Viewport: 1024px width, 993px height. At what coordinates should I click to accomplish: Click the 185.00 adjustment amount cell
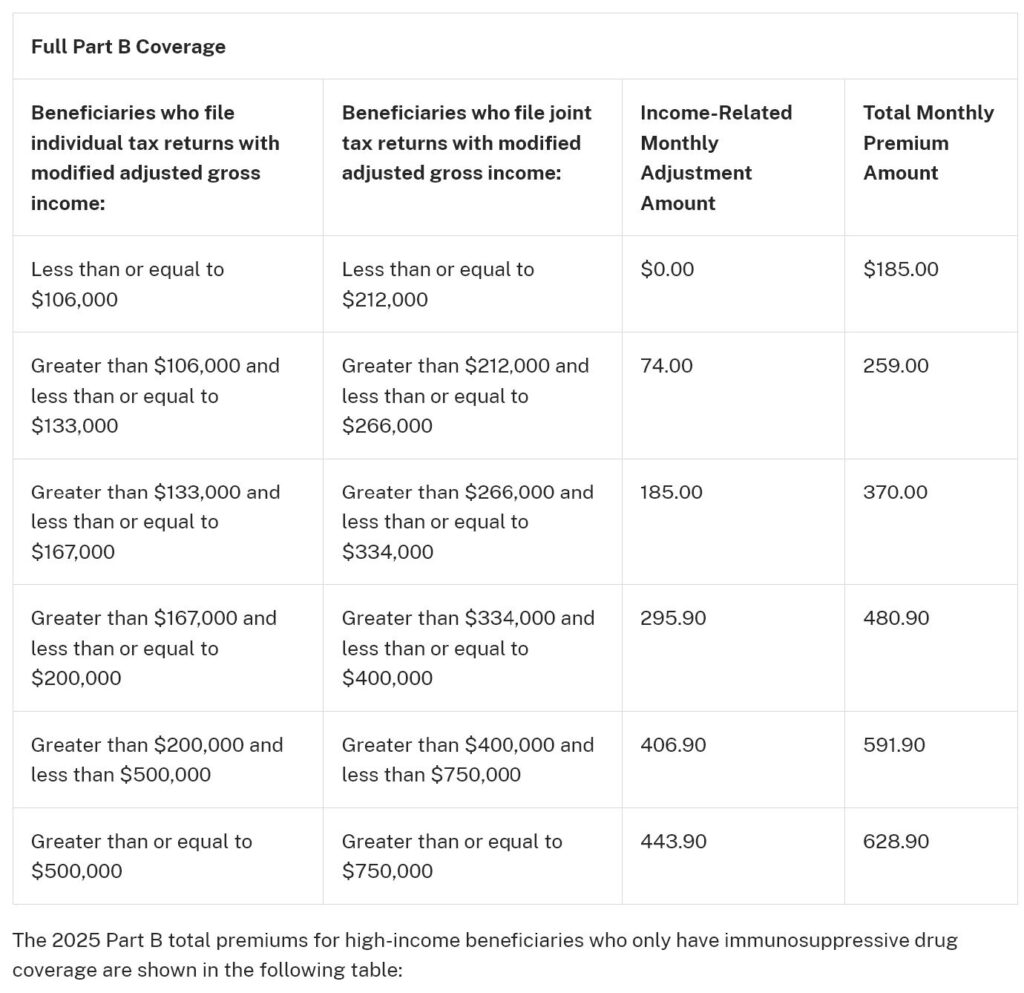coord(671,492)
